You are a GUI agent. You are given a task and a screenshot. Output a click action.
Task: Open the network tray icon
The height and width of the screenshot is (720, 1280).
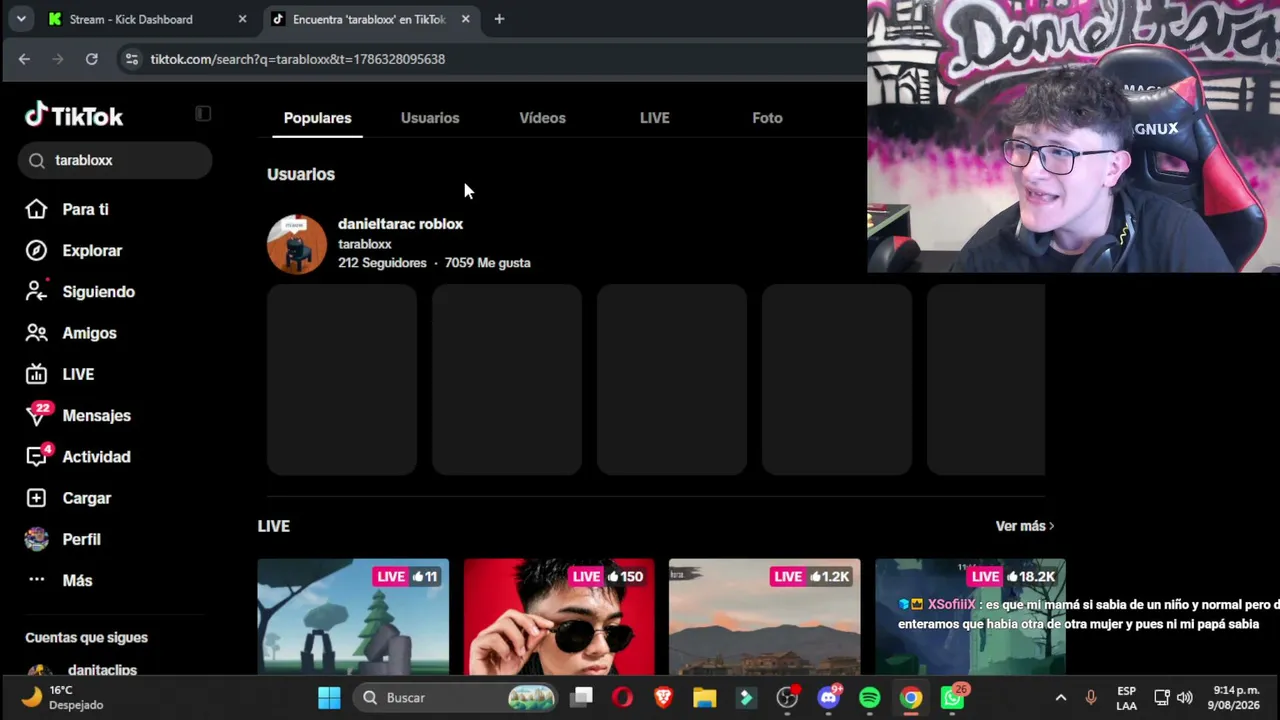(1162, 698)
